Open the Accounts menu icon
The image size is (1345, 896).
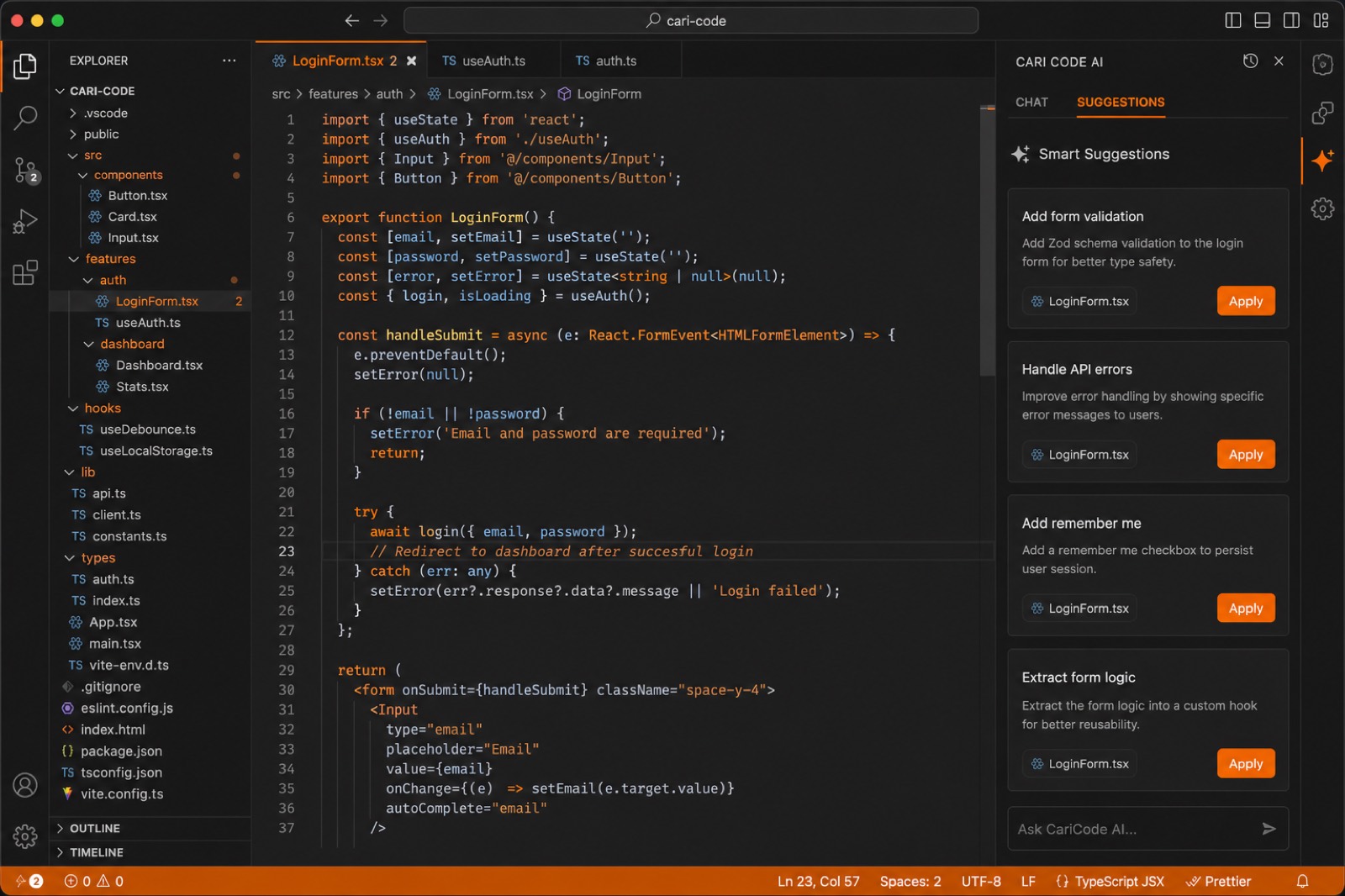(25, 785)
